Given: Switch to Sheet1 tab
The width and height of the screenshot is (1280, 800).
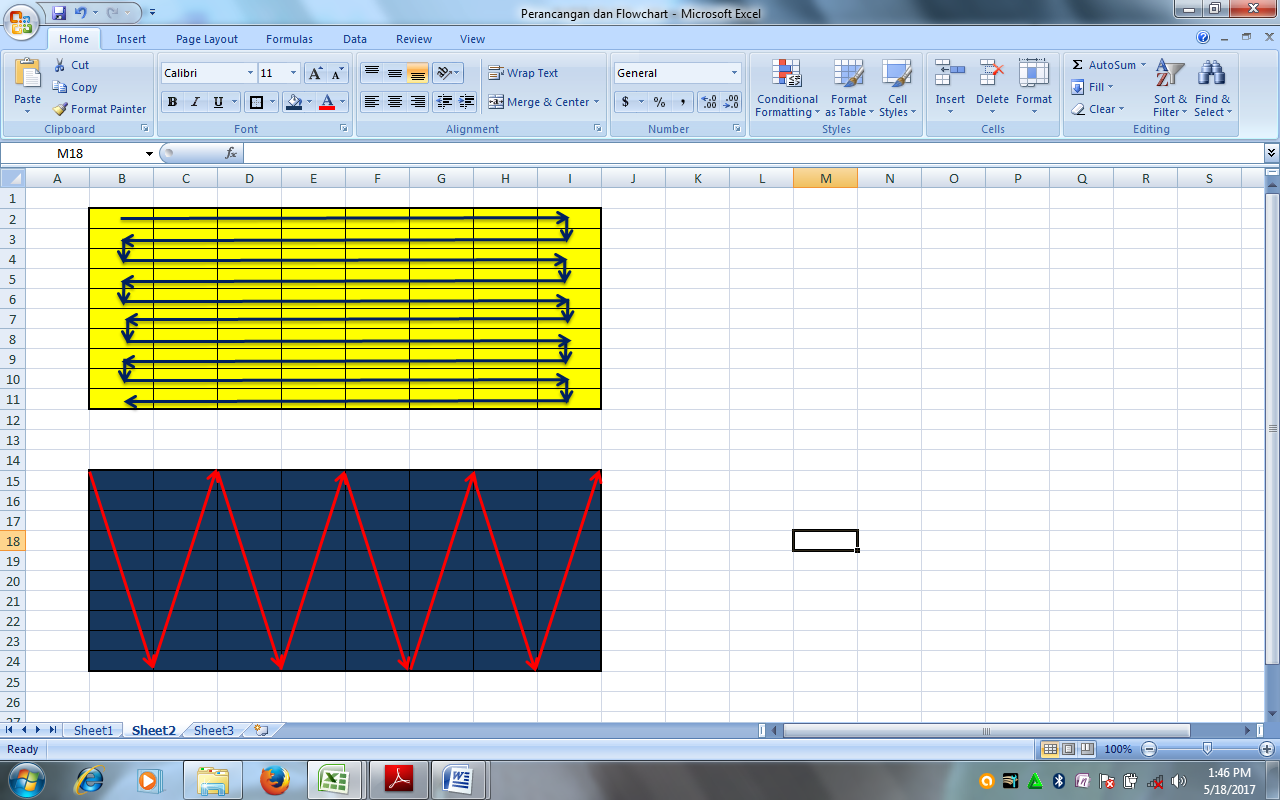Looking at the screenshot, I should (93, 731).
